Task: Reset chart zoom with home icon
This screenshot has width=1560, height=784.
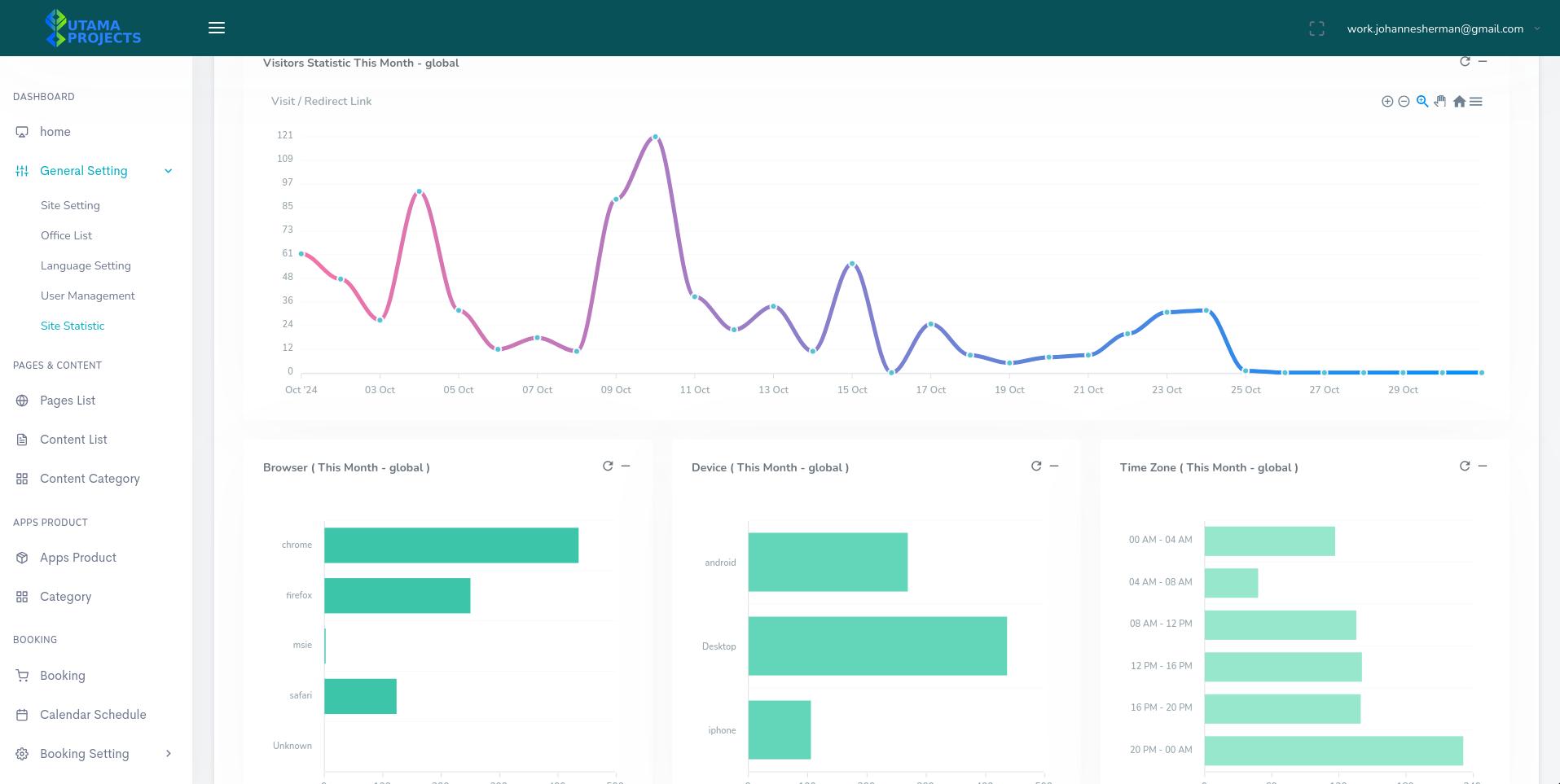Action: tap(1459, 102)
